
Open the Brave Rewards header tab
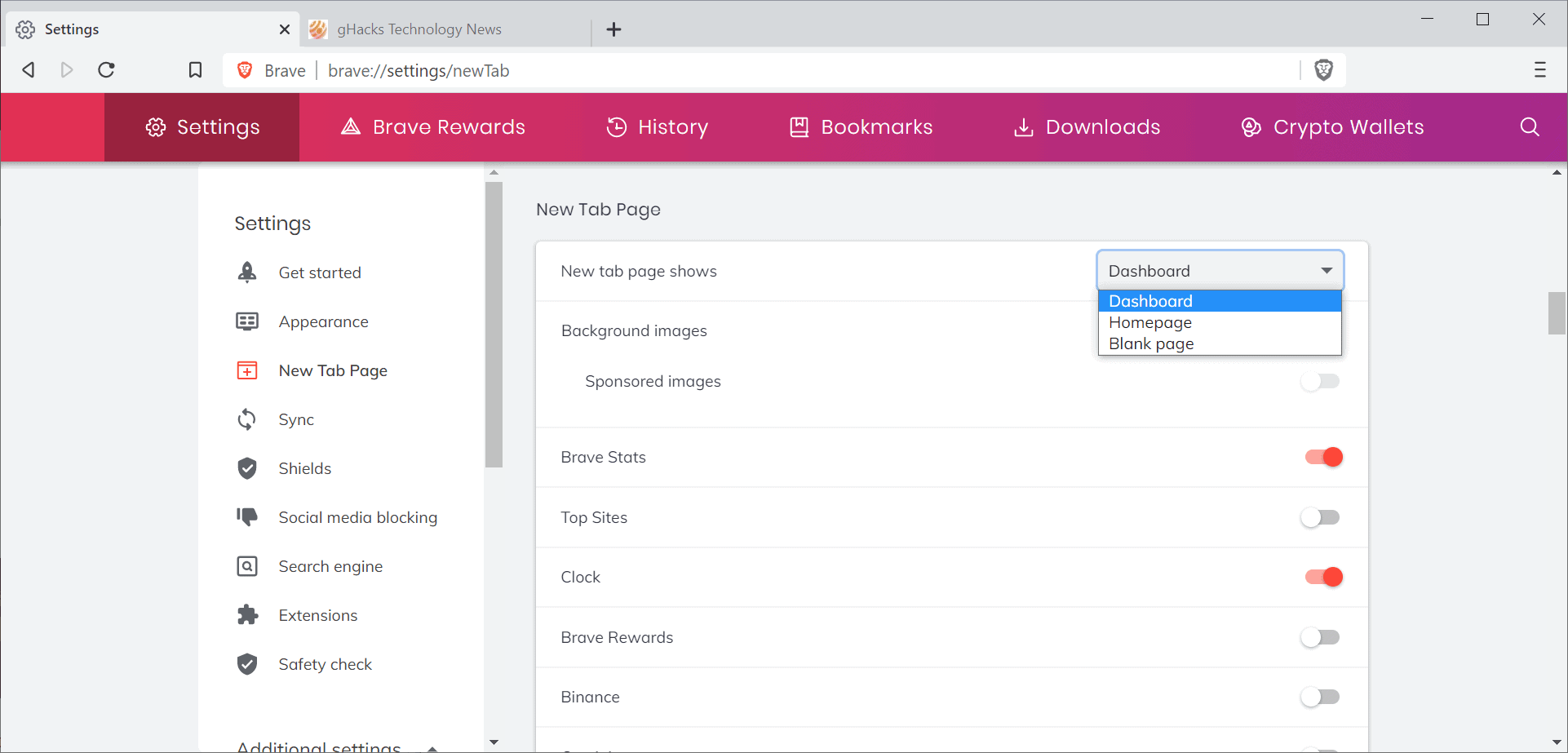pos(432,127)
